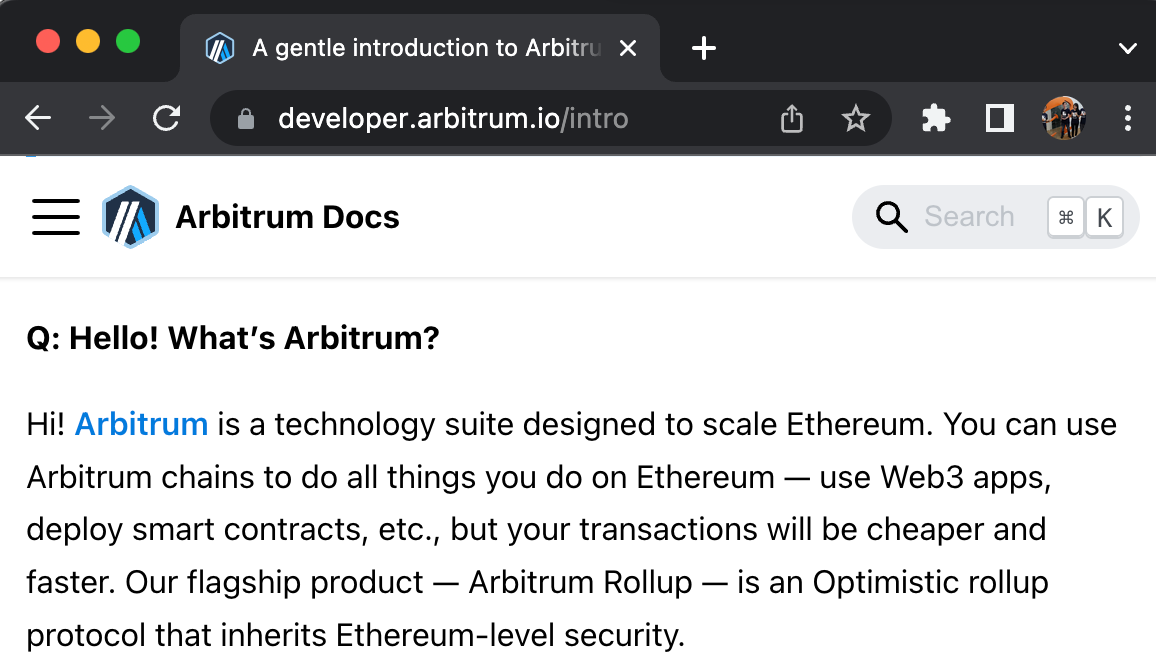This screenshot has width=1156, height=672.
Task: Click the Arbitrum Docs logo icon
Action: click(130, 217)
